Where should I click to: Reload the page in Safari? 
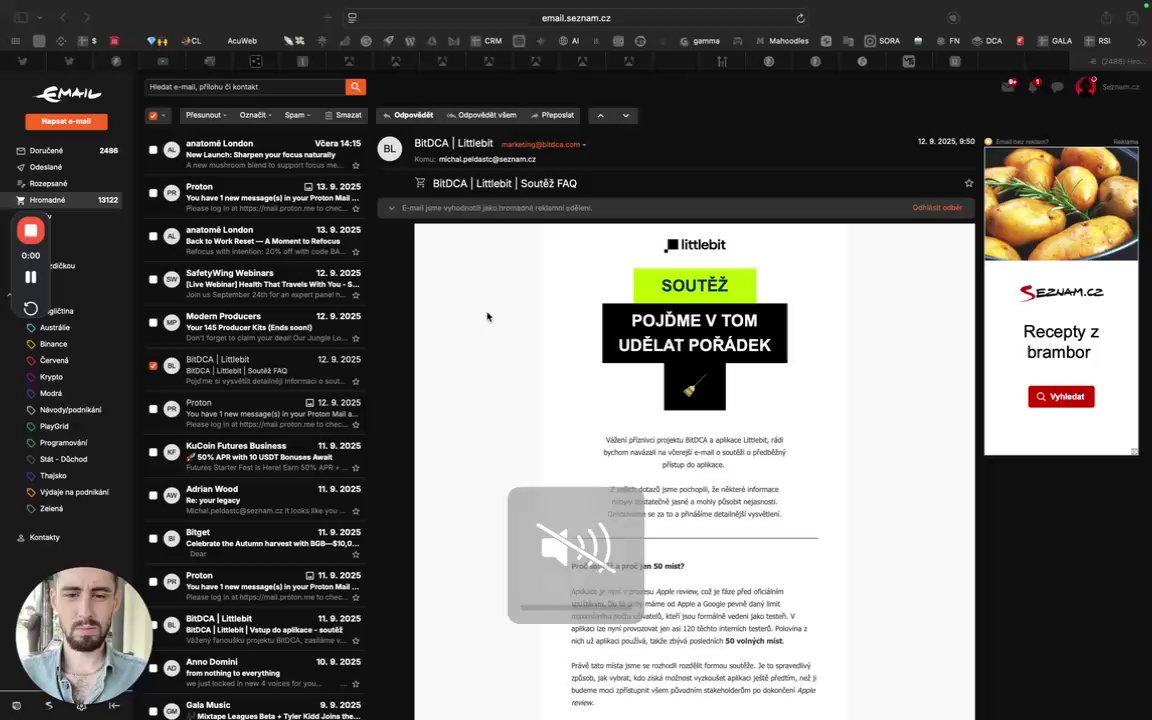[800, 18]
